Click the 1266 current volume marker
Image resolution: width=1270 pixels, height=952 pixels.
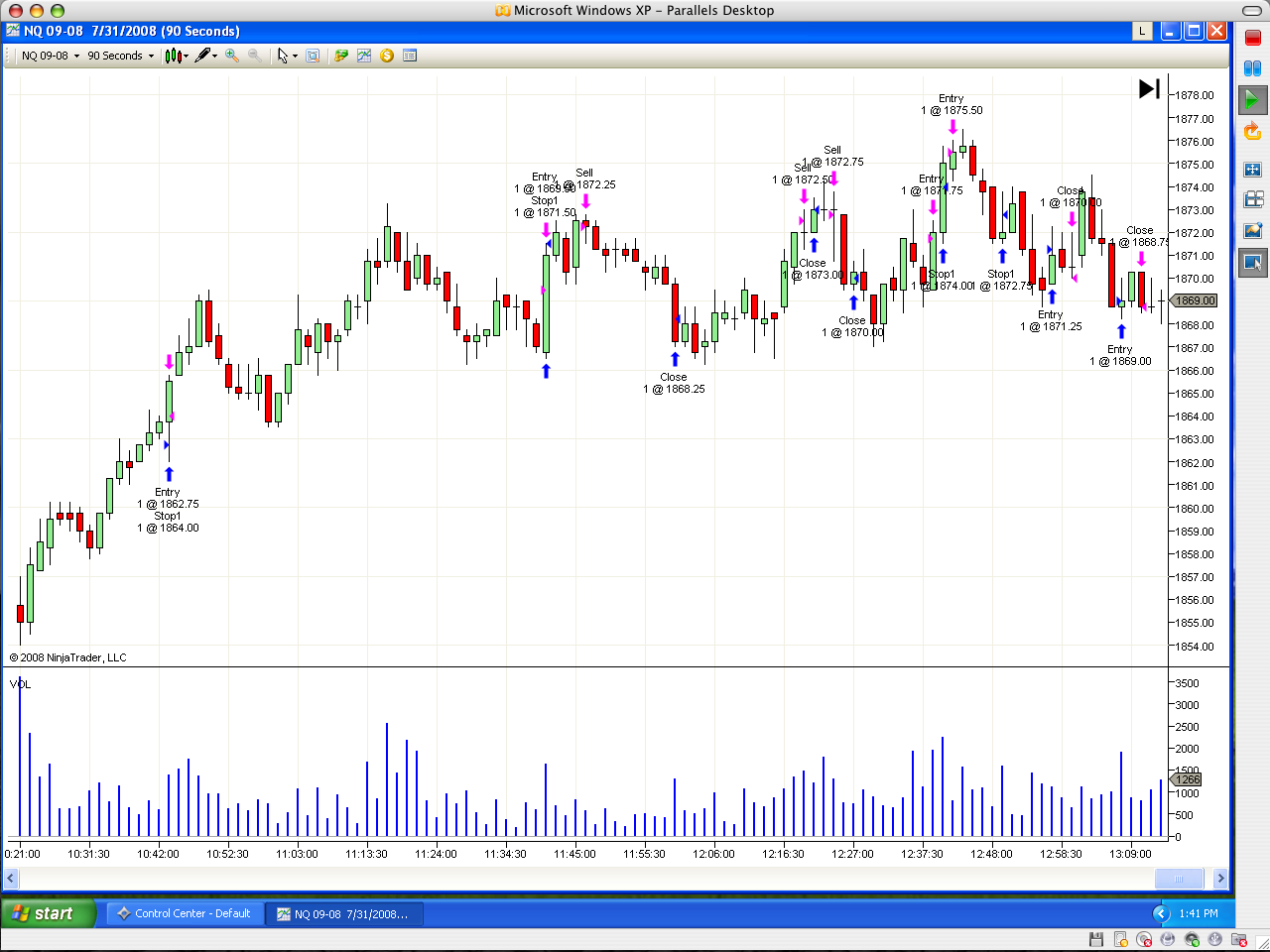(x=1187, y=779)
